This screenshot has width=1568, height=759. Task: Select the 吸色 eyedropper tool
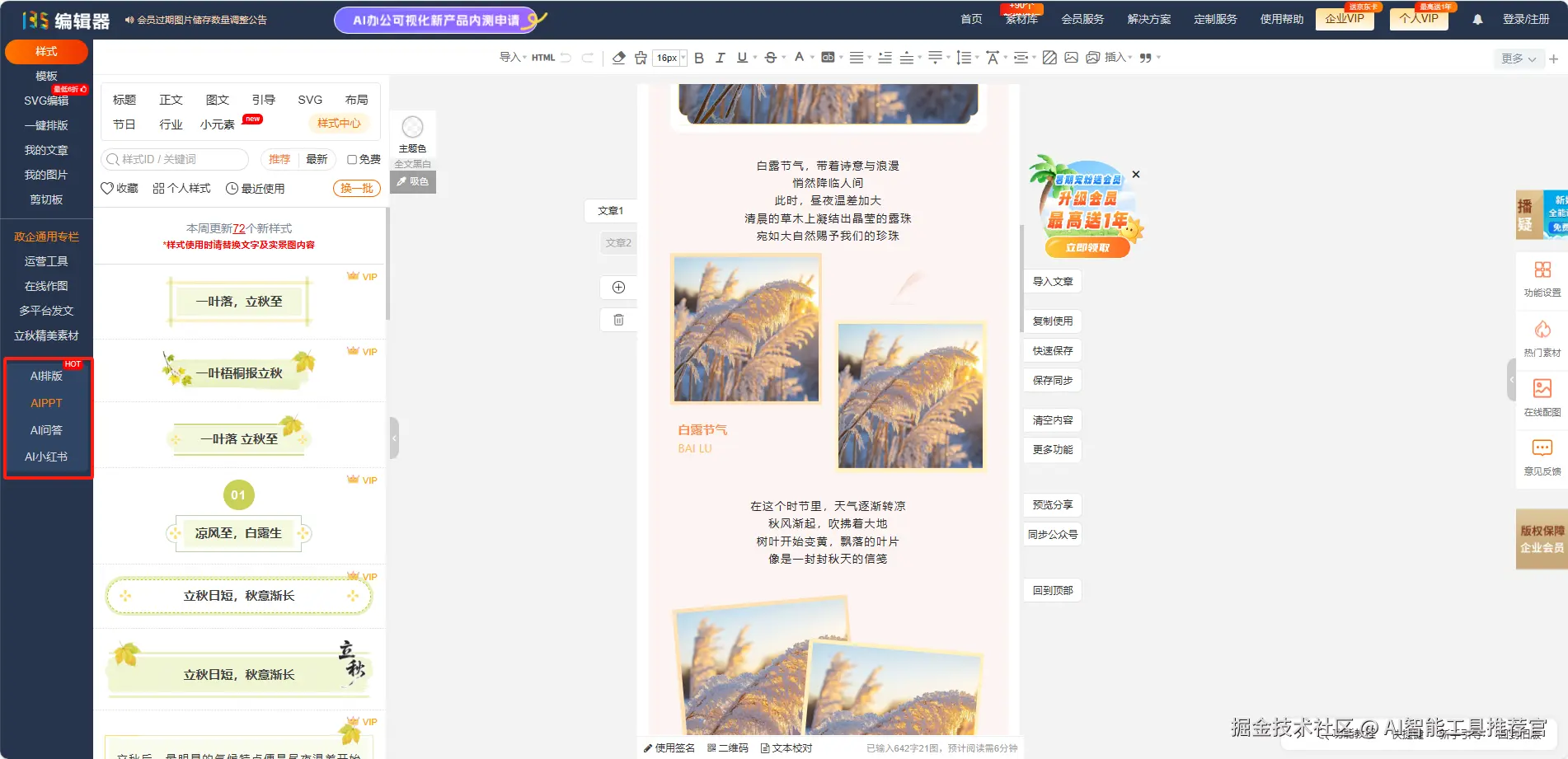(x=415, y=181)
